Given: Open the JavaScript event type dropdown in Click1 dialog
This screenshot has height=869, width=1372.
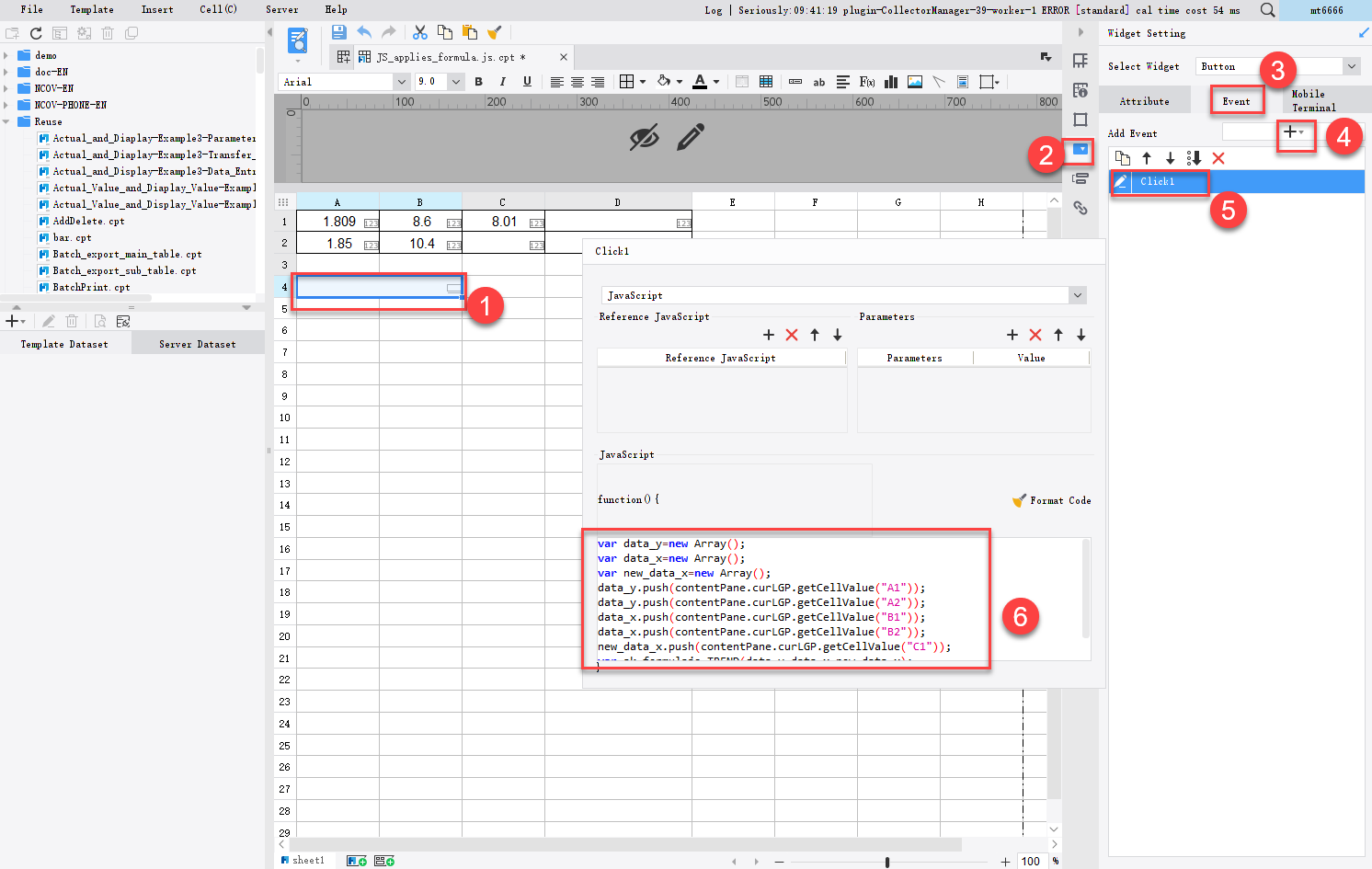Looking at the screenshot, I should 1076,295.
